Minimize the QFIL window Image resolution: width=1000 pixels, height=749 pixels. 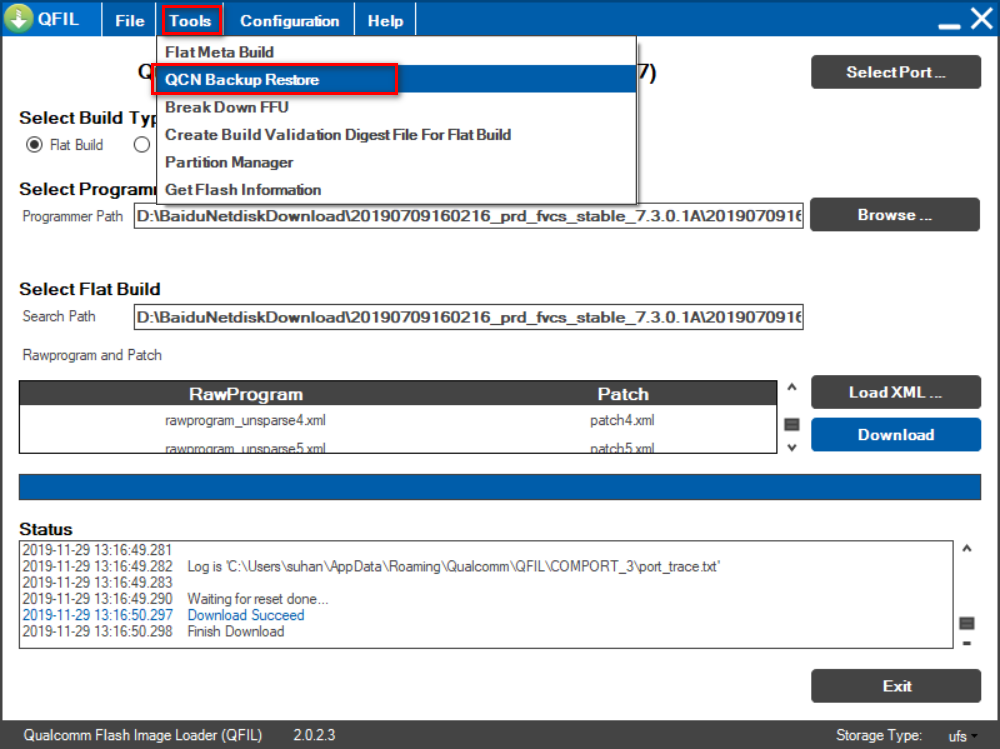coord(949,24)
